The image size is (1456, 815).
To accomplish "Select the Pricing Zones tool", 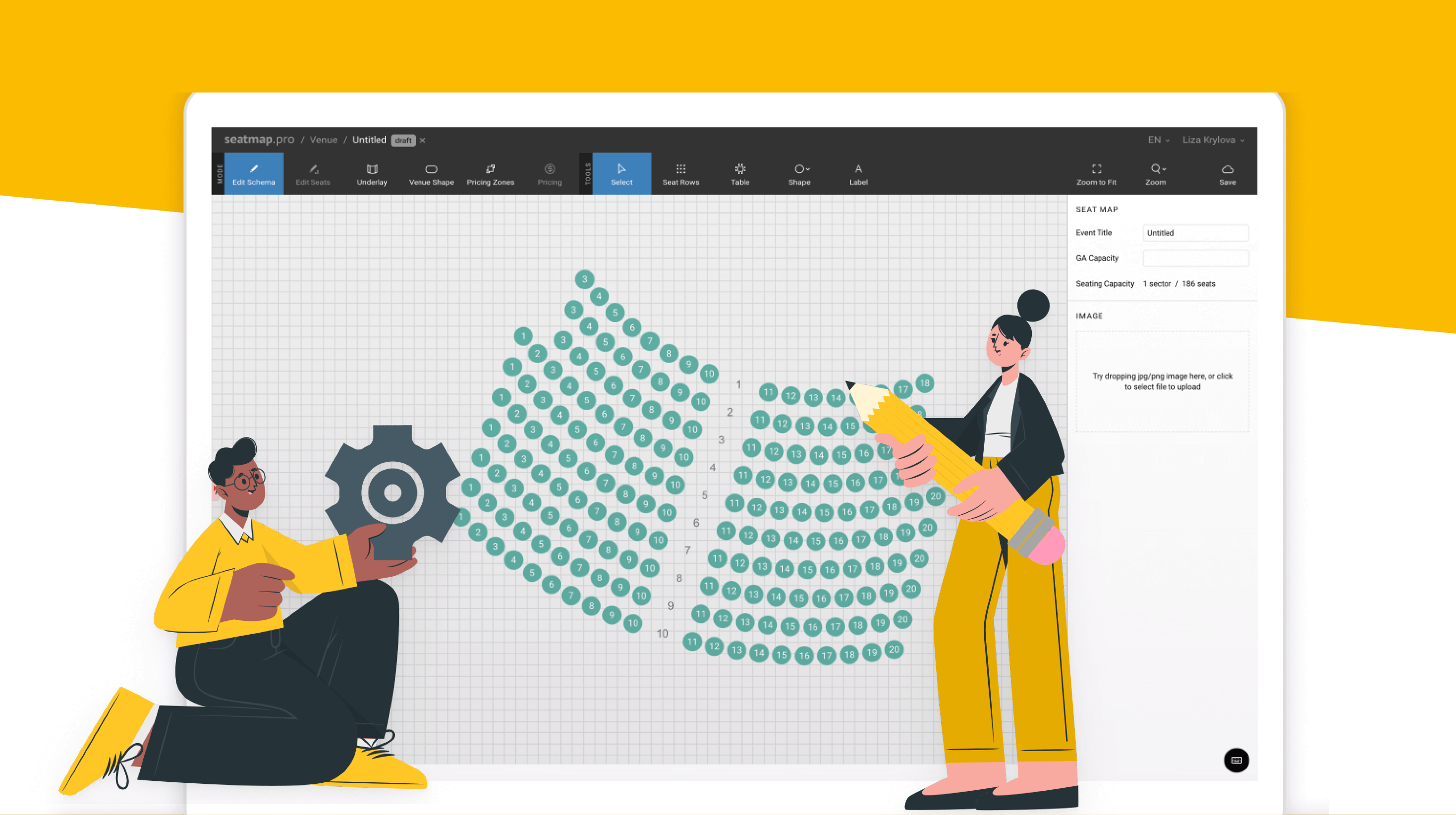I will click(490, 173).
